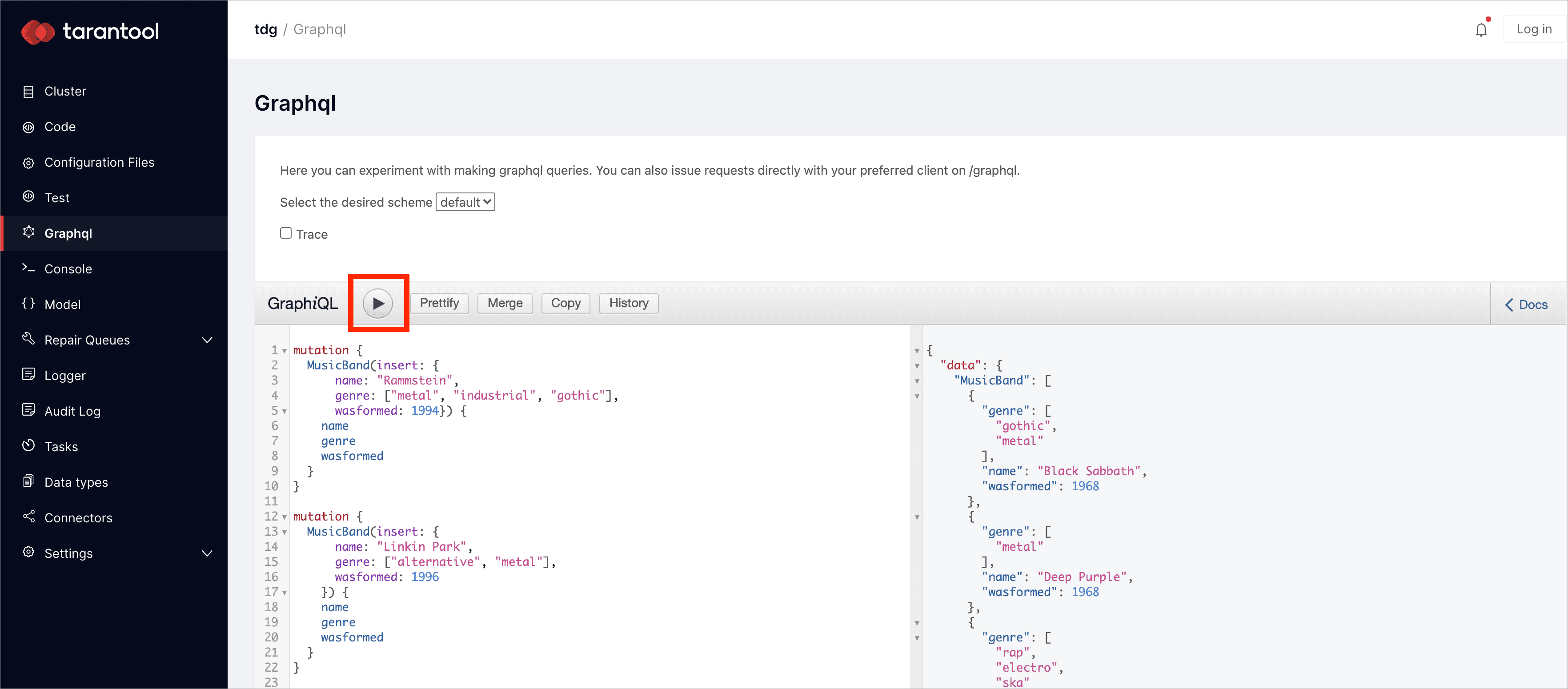Open Audit Log in sidebar

(114, 412)
